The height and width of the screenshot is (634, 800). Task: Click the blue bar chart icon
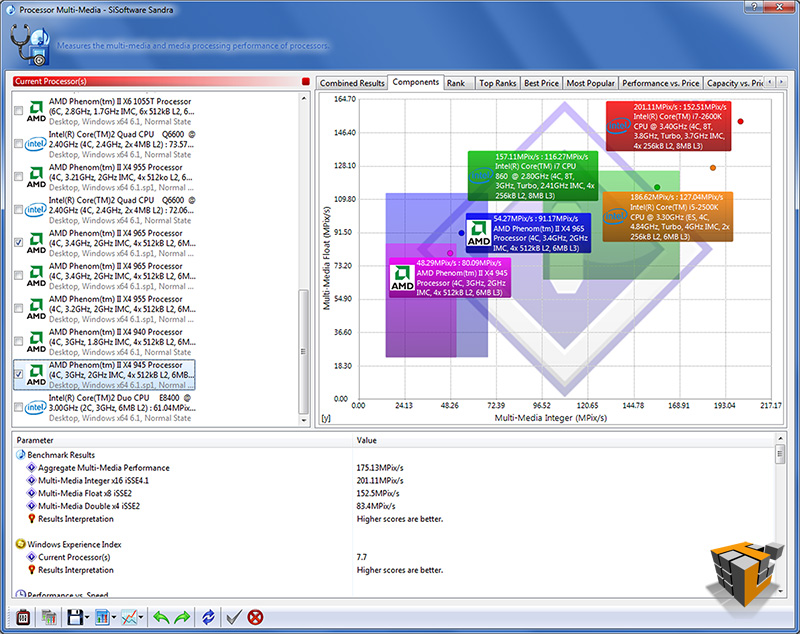click(x=102, y=617)
